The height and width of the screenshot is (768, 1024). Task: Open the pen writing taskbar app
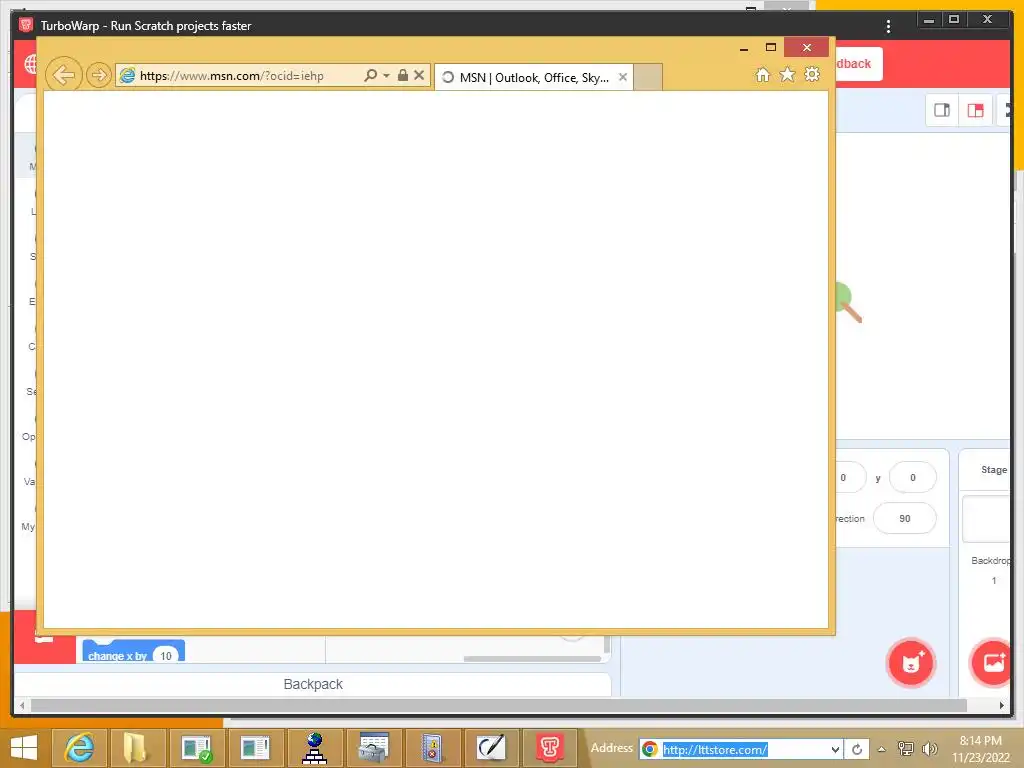tap(490, 748)
